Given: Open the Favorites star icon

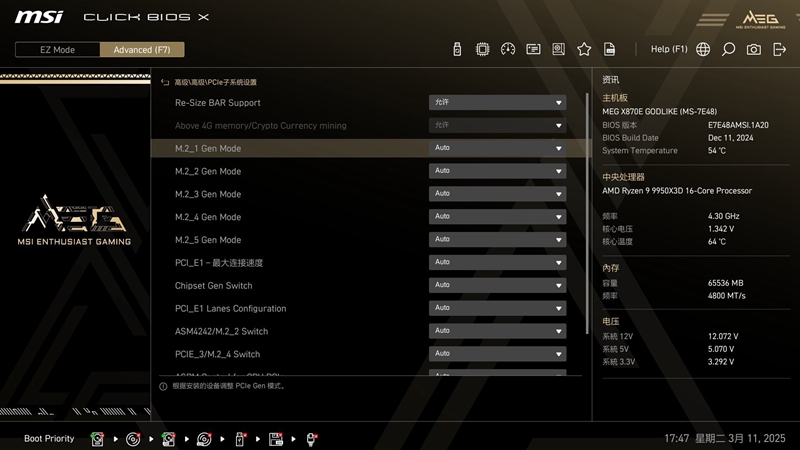Looking at the screenshot, I should pyautogui.click(x=584, y=49).
